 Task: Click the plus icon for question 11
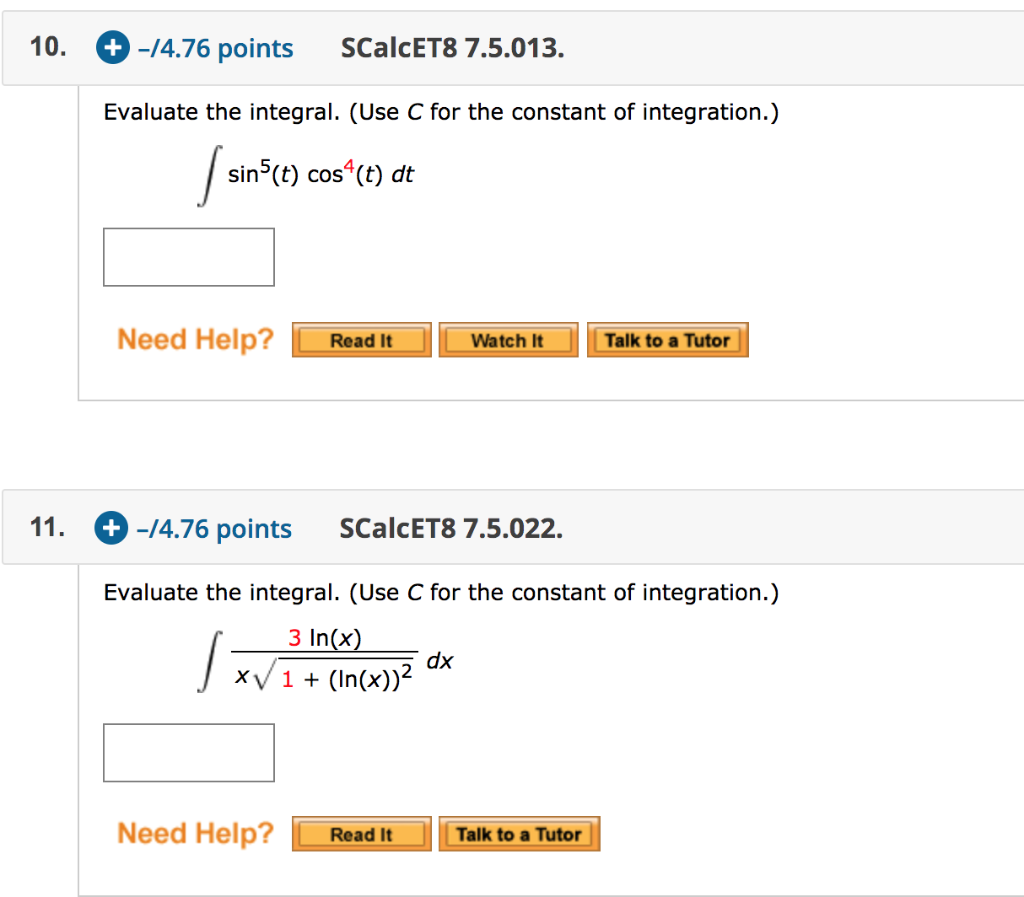point(111,528)
